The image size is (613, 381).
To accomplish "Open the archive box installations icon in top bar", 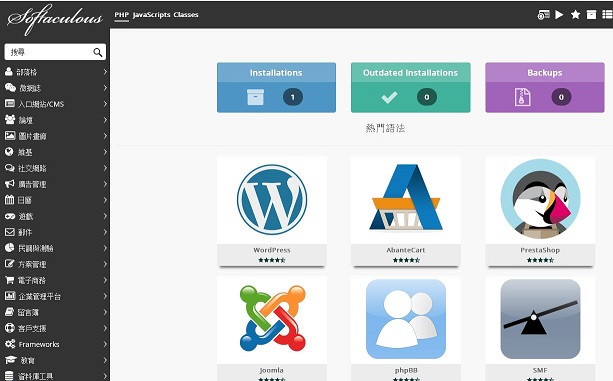I will click(591, 14).
